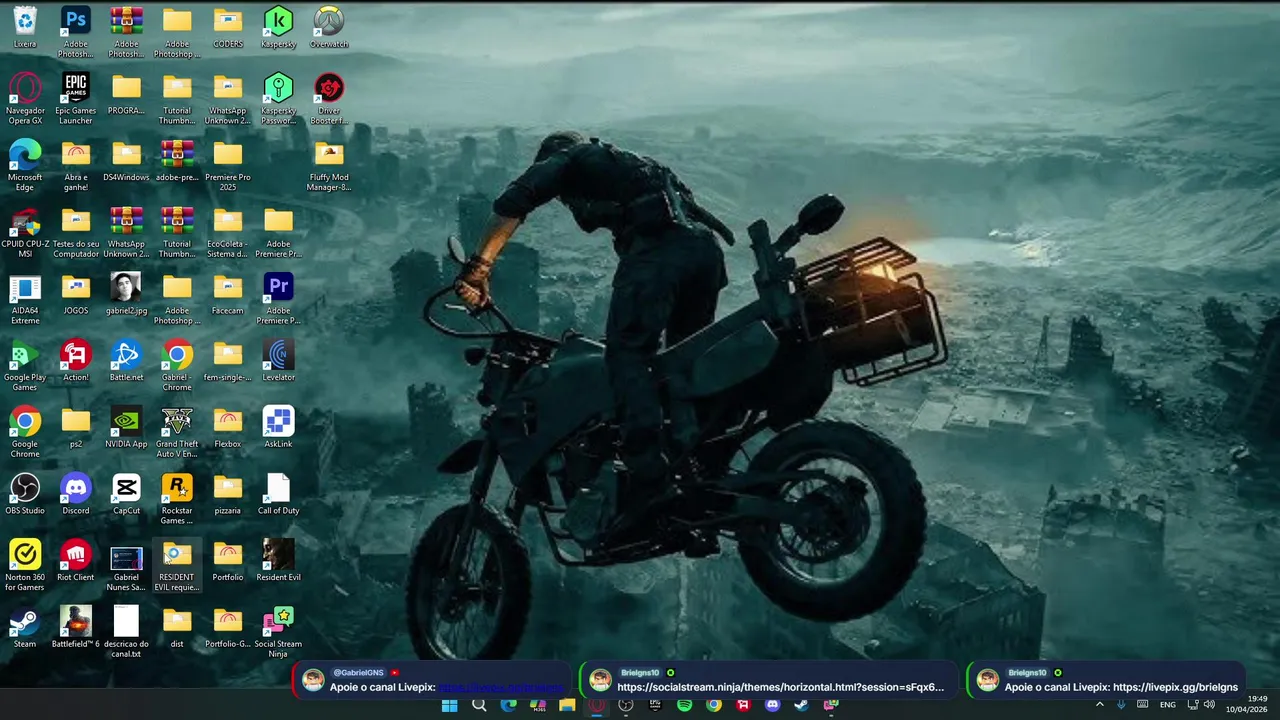
Task: Click the CapCut desktop shortcut
Action: coord(126,494)
